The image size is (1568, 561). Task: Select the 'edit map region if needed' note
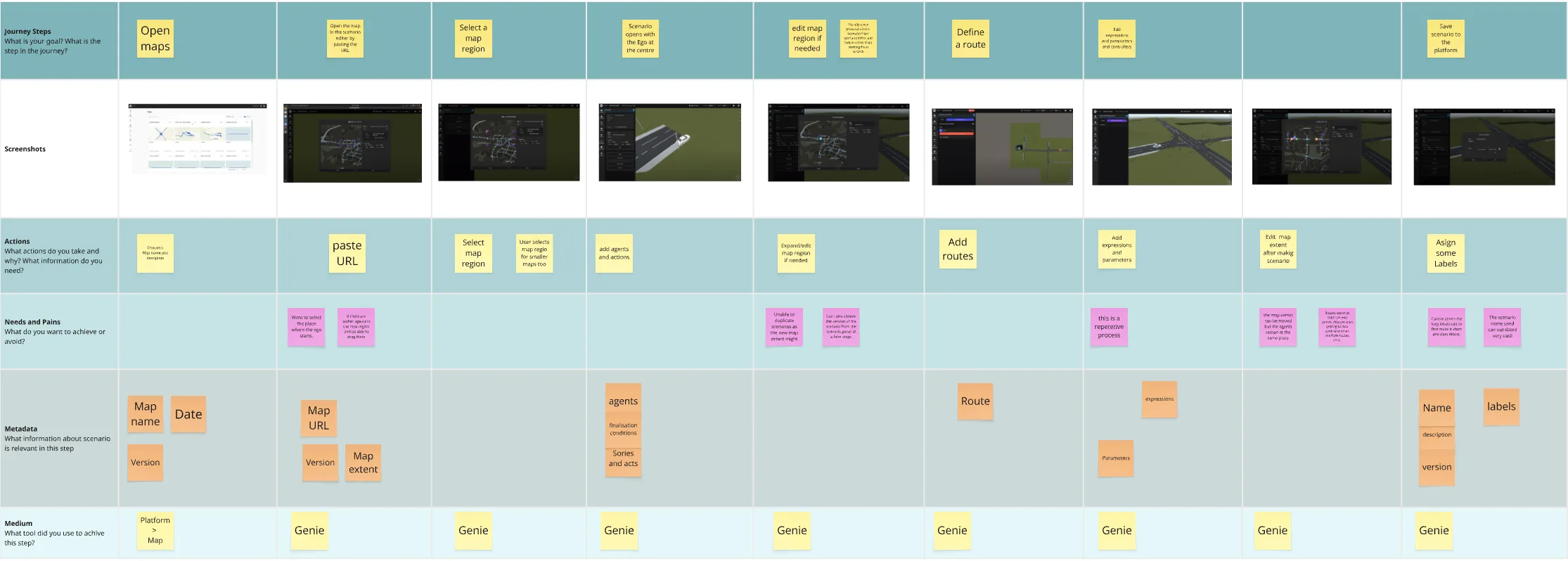coord(807,39)
